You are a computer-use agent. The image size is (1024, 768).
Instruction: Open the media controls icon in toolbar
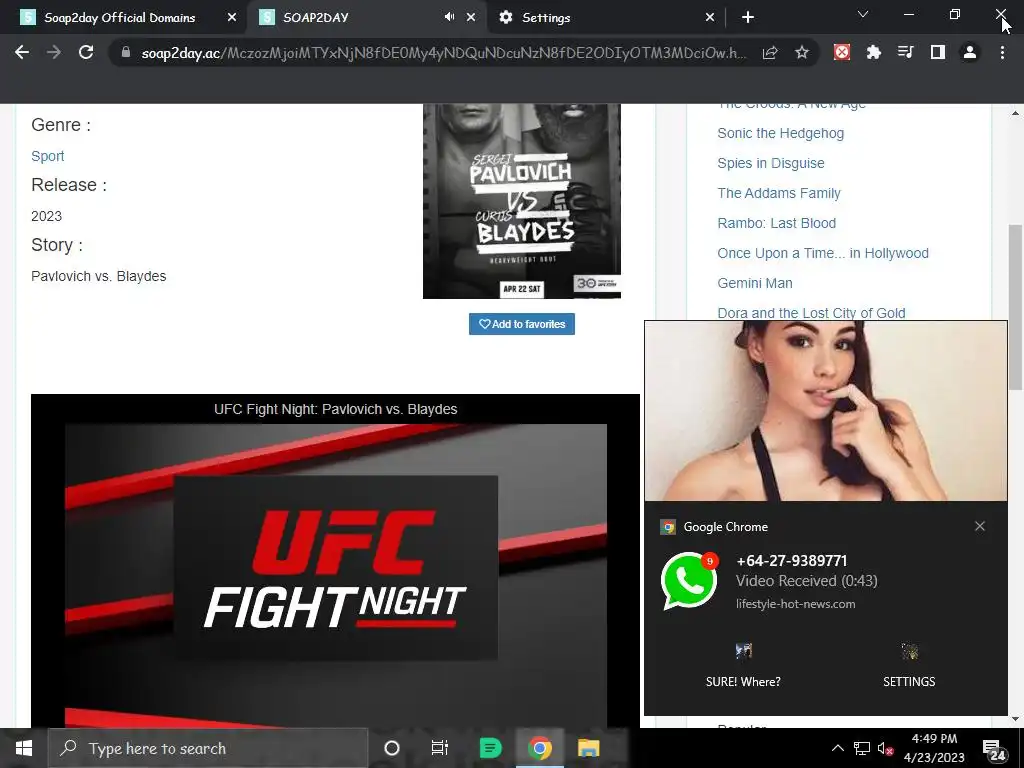point(905,52)
